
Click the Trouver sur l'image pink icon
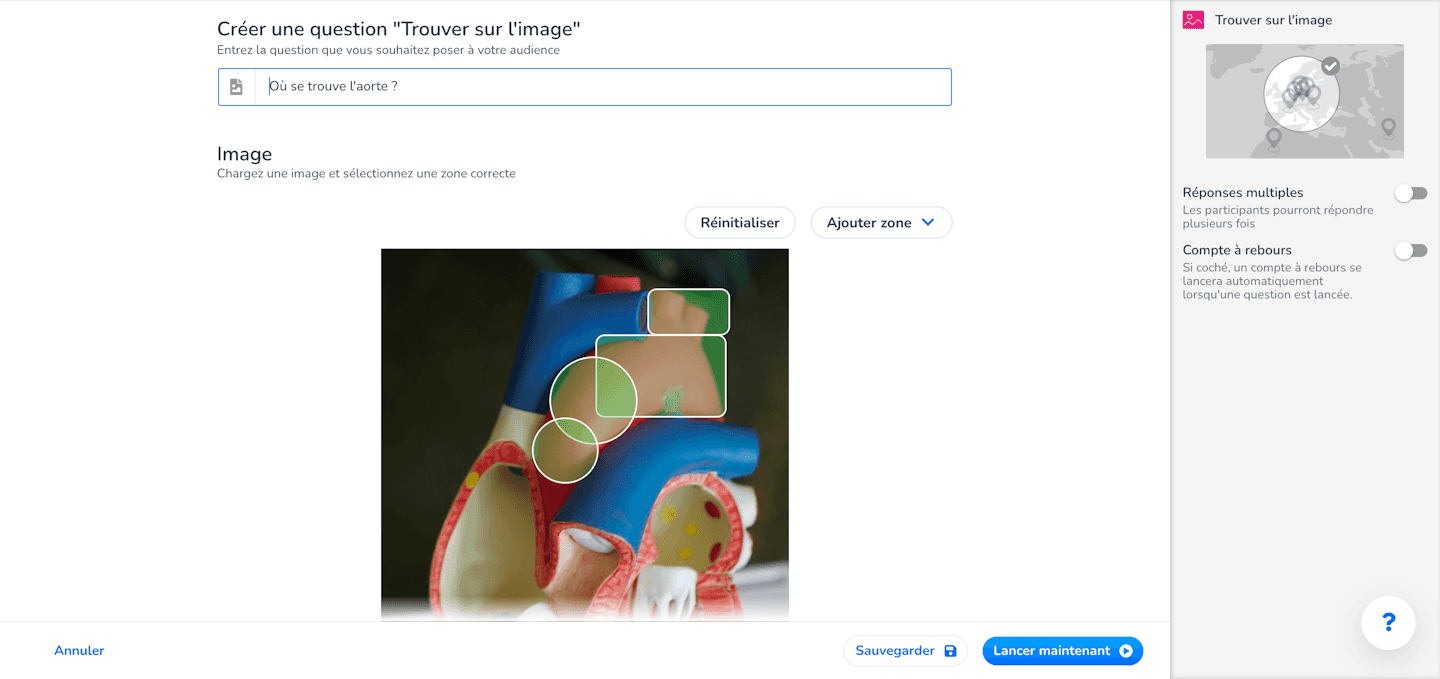click(x=1193, y=20)
